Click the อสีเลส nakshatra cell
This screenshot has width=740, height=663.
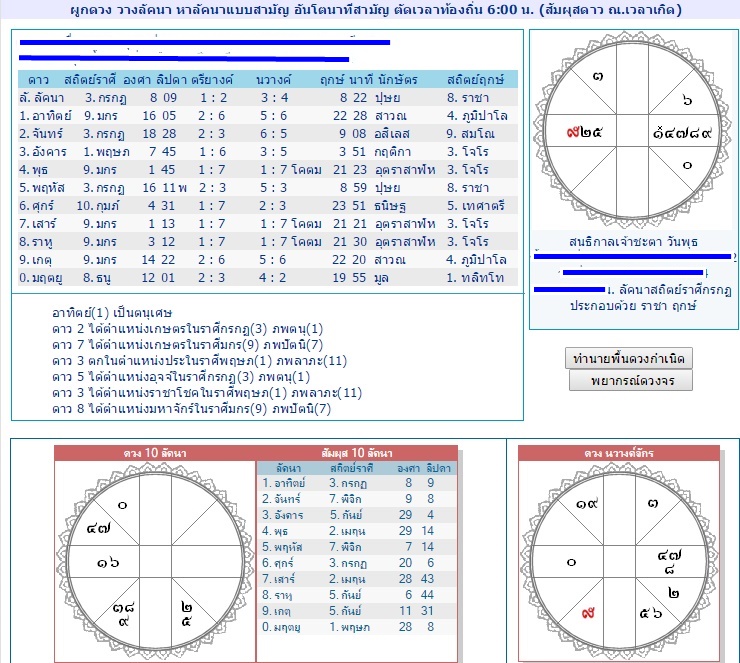point(392,134)
